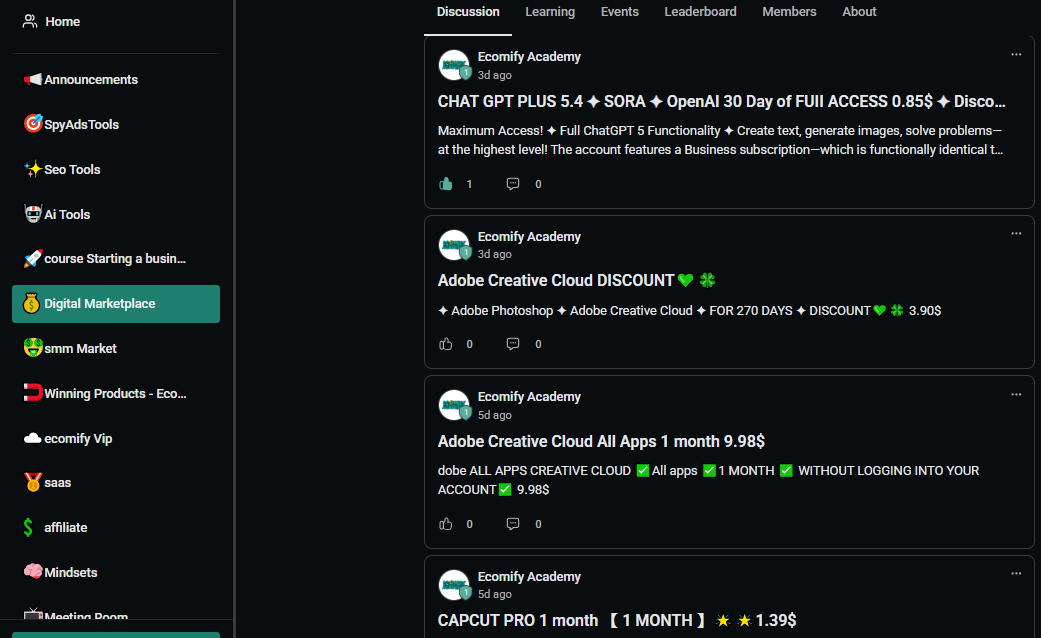
Task: Click the ecomify Vip label in sidebar
Action: click(78, 439)
